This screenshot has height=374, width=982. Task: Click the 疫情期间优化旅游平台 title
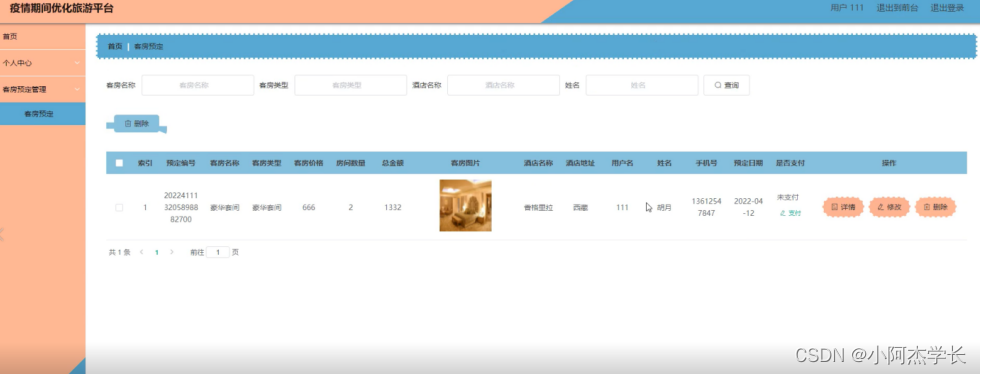(61, 9)
